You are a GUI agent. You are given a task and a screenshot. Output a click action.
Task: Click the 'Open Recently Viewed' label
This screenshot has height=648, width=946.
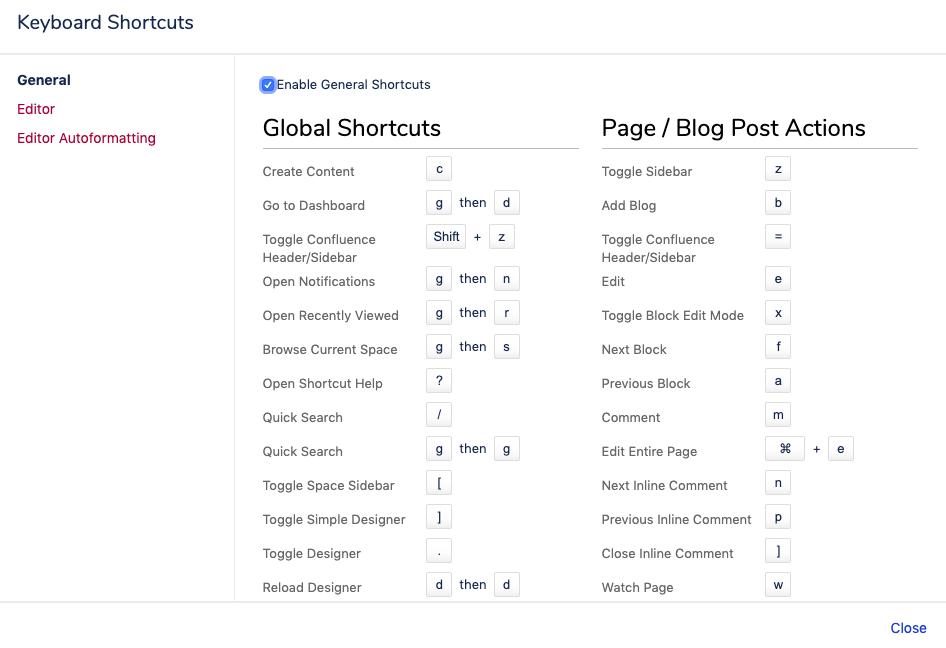pyautogui.click(x=331, y=316)
